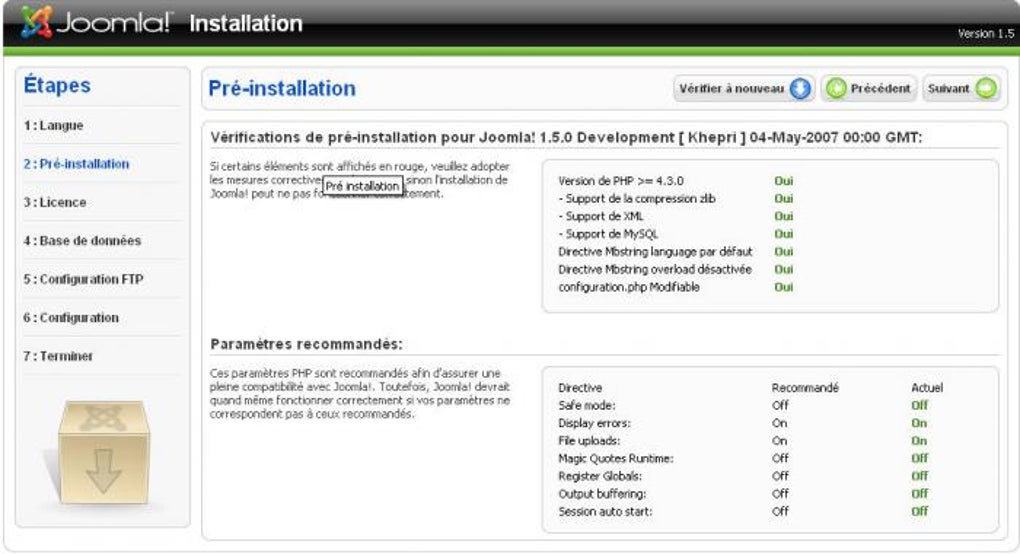Select step 4: Base de données
Image resolution: width=1020 pixels, height=554 pixels.
[x=82, y=241]
